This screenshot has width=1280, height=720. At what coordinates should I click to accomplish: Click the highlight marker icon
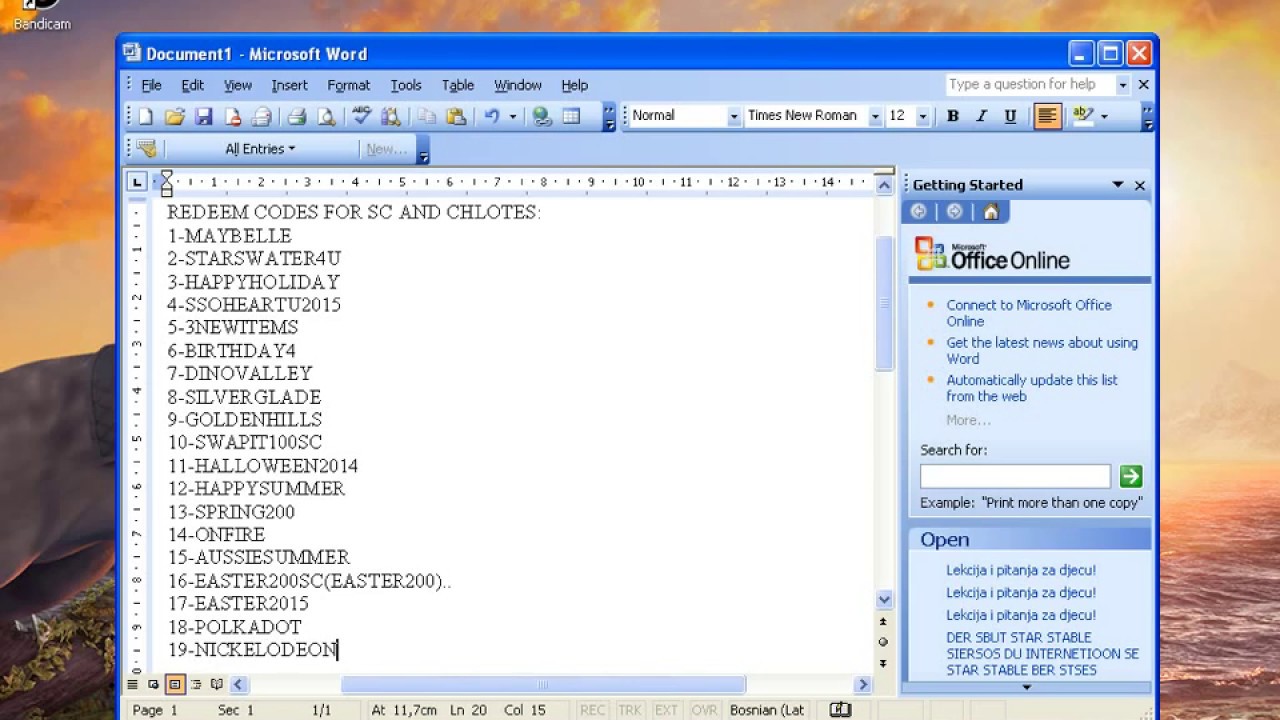tap(1083, 116)
